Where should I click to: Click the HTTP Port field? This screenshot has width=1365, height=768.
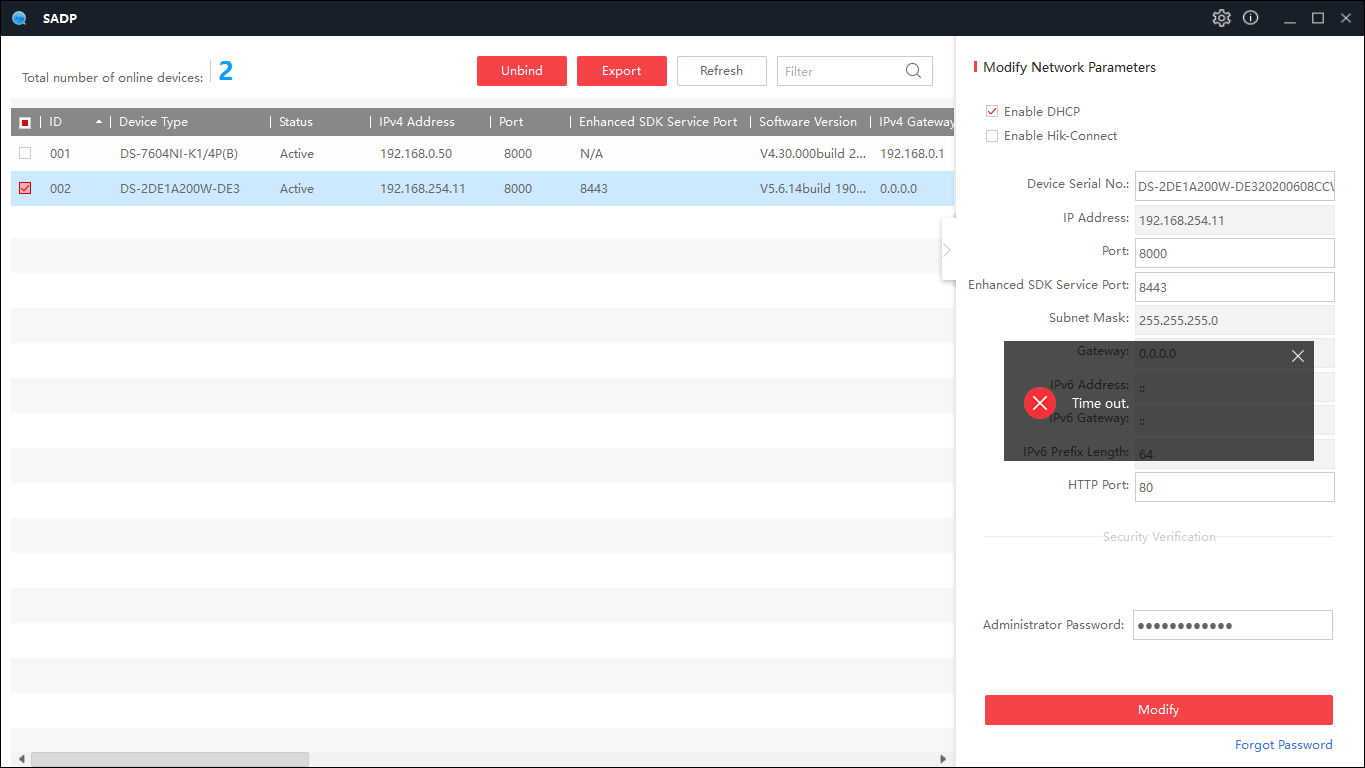(1235, 487)
